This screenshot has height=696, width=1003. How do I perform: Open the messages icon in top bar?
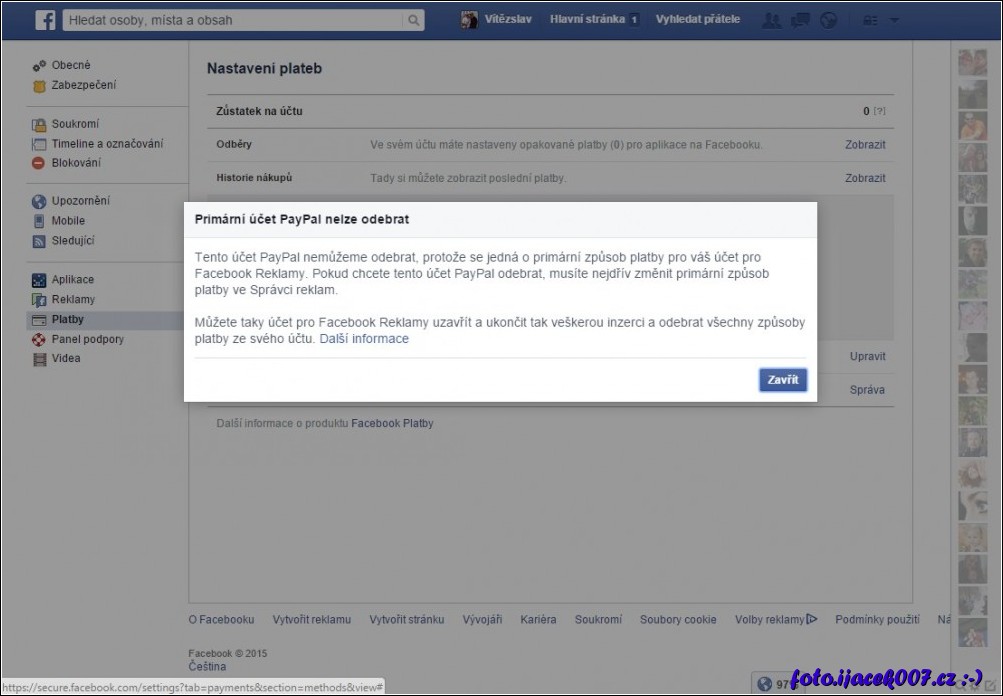coord(800,20)
